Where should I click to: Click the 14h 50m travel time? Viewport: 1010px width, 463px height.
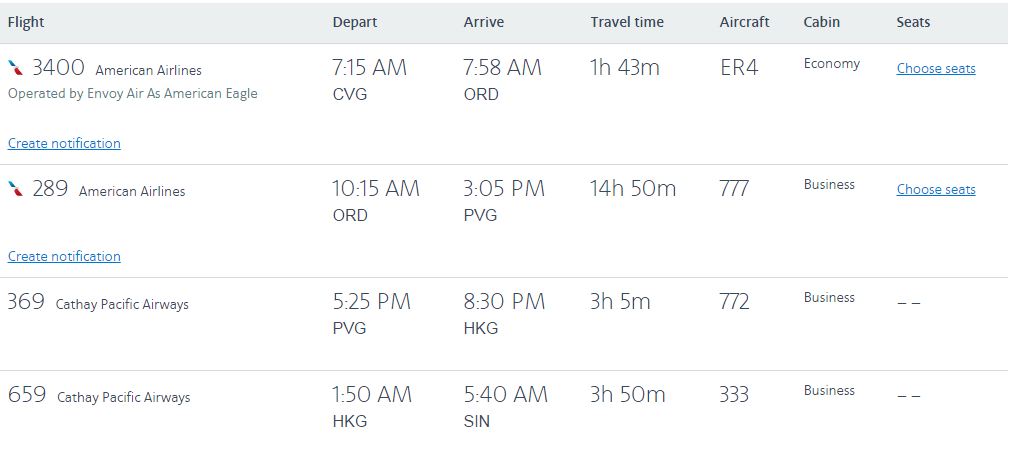633,189
